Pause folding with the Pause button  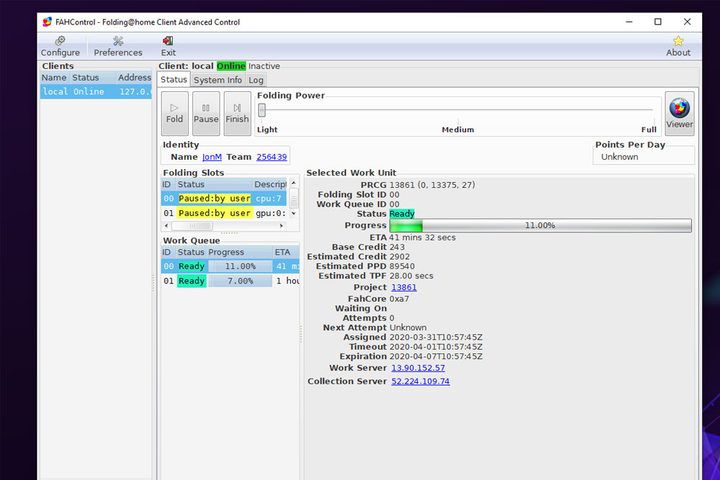[206, 113]
